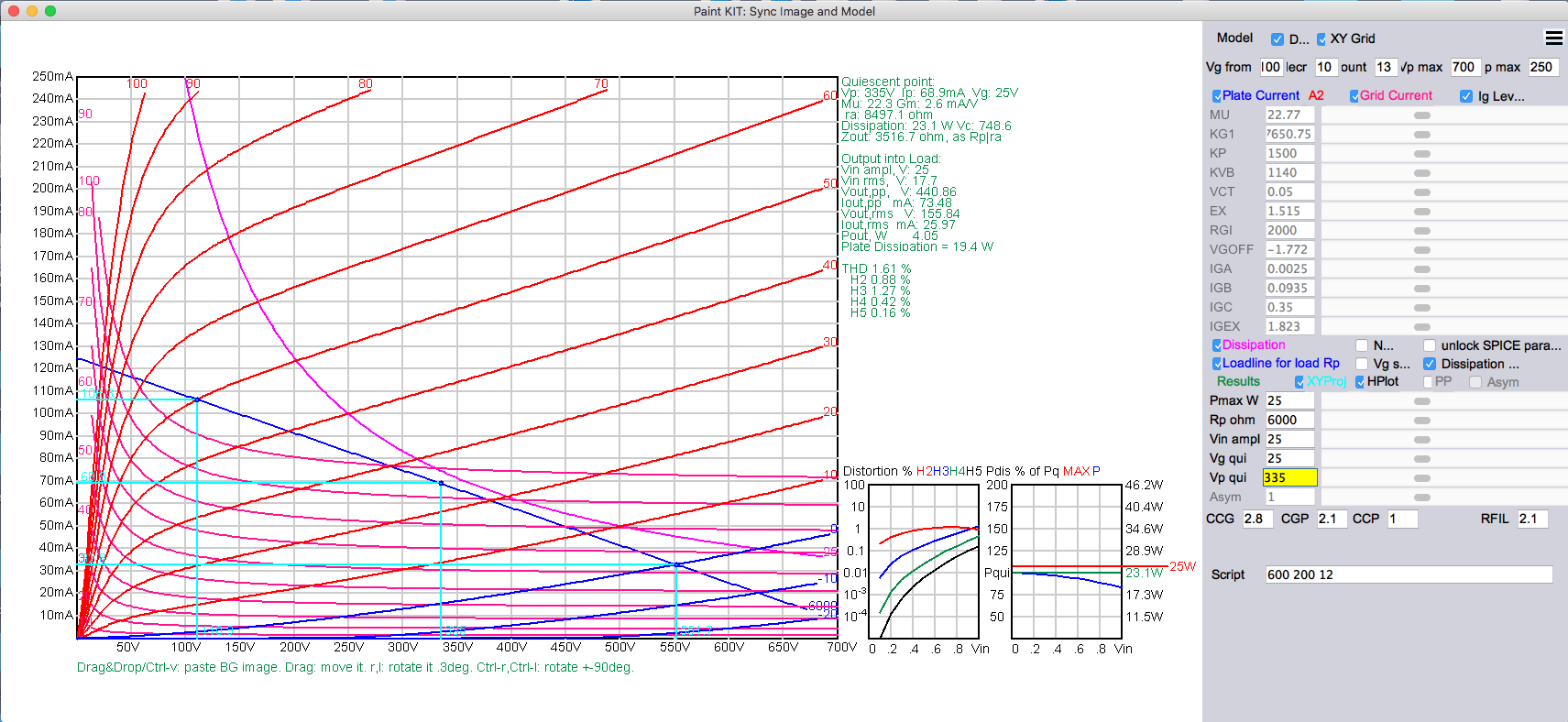This screenshot has height=722, width=1568.
Task: Click the Ip max field showing 250
Action: (1543, 67)
